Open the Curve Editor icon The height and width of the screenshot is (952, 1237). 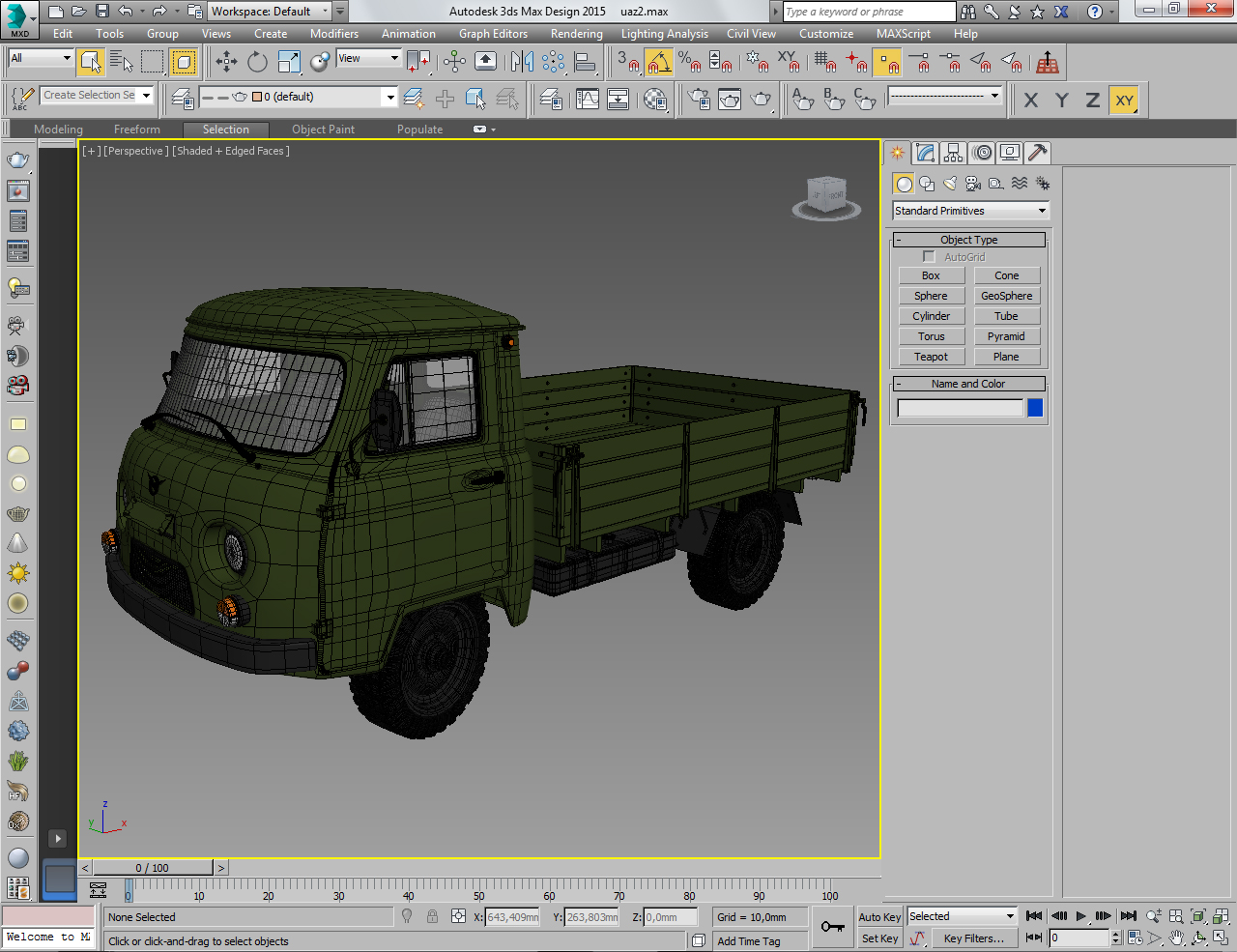pyautogui.click(x=587, y=99)
